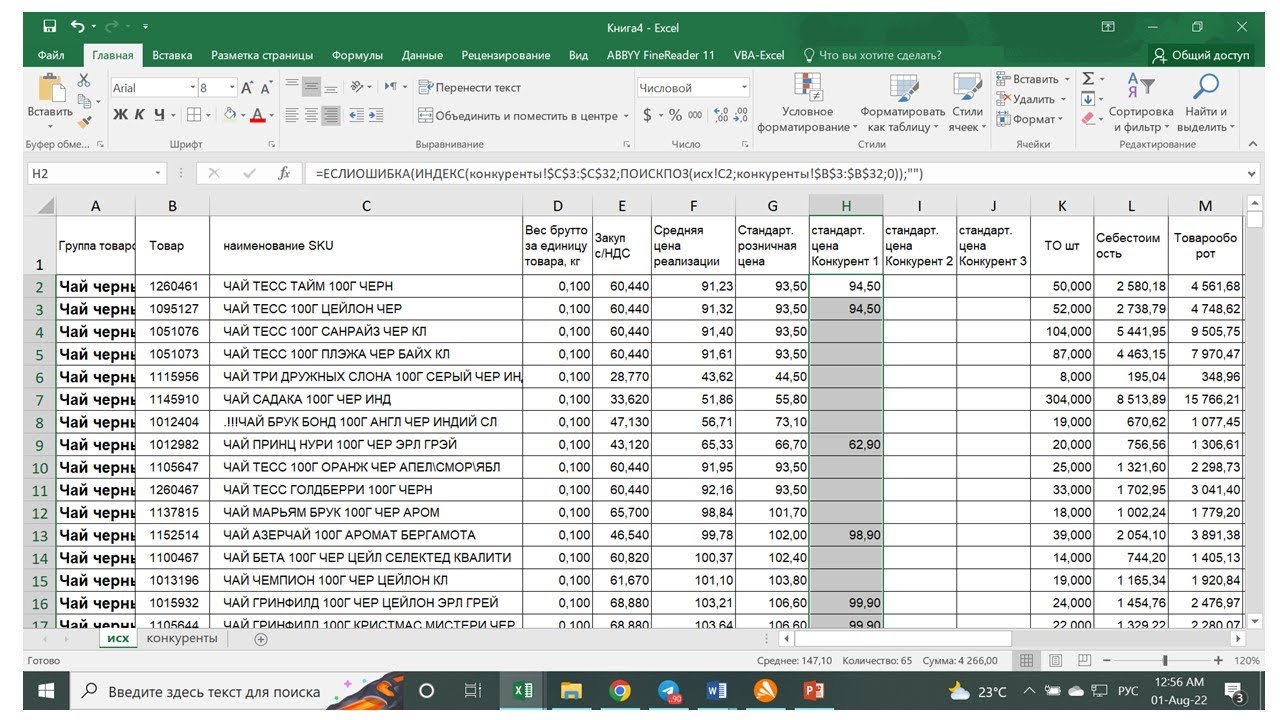
Task: Enable Wrap Text option
Action: pos(470,88)
